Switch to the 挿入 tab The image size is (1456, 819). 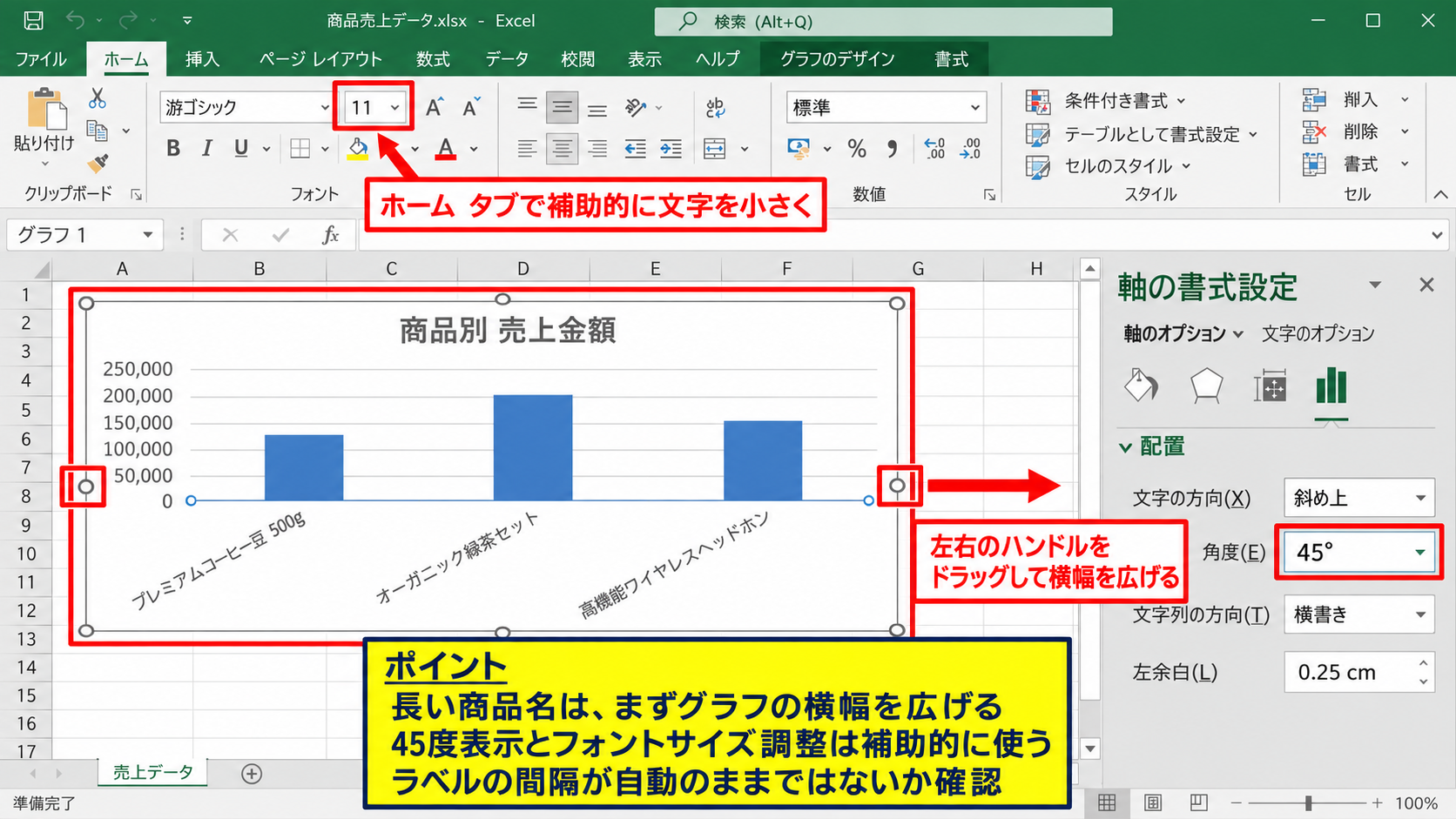click(202, 59)
